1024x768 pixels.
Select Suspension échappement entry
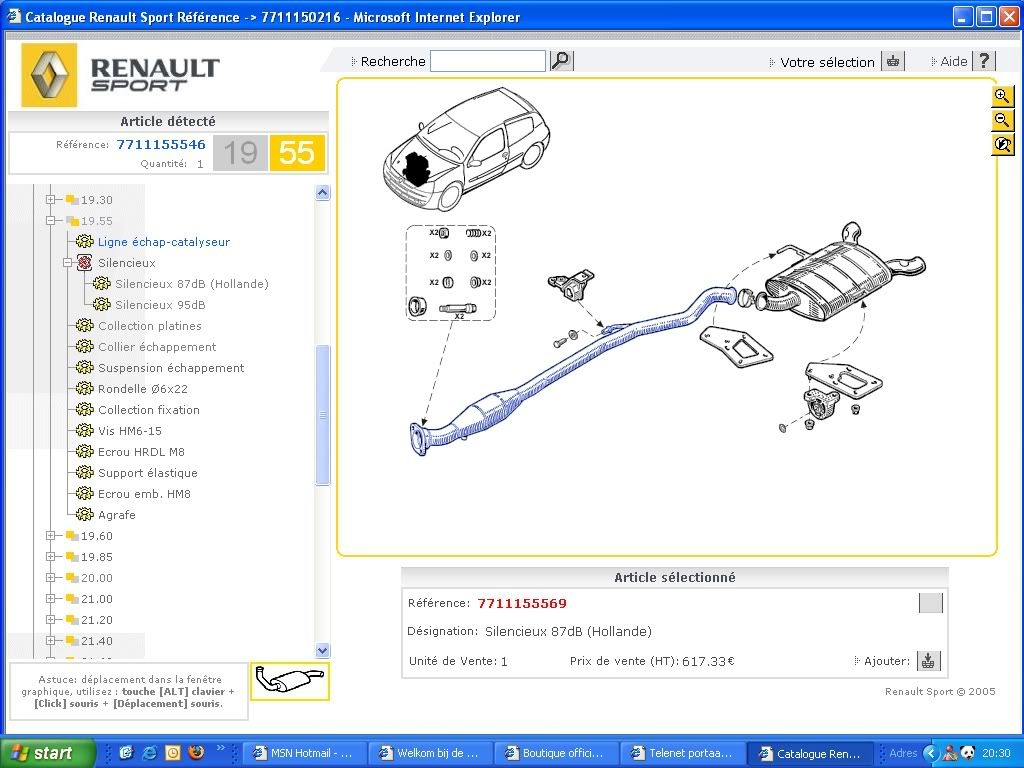(x=171, y=368)
